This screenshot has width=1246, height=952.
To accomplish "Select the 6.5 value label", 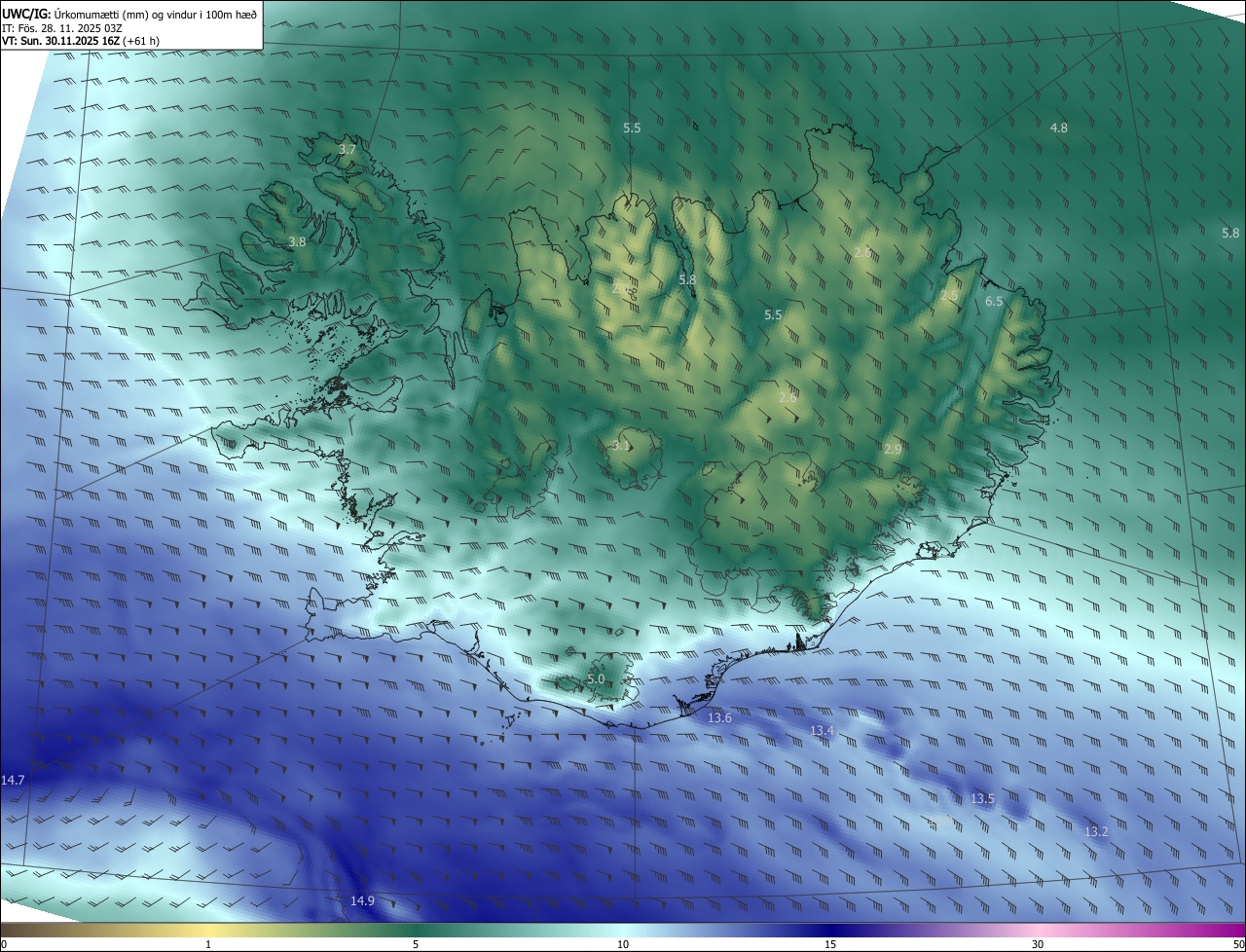I will (994, 302).
